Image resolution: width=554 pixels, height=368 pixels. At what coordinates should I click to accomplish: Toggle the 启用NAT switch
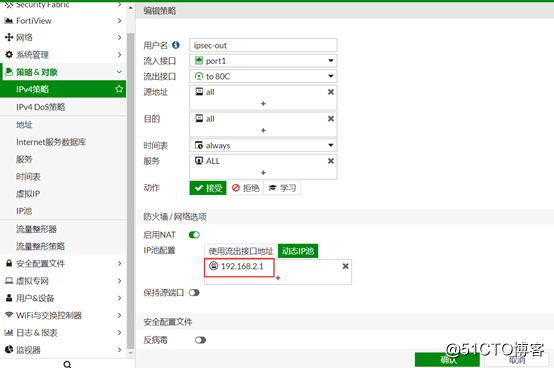point(194,235)
